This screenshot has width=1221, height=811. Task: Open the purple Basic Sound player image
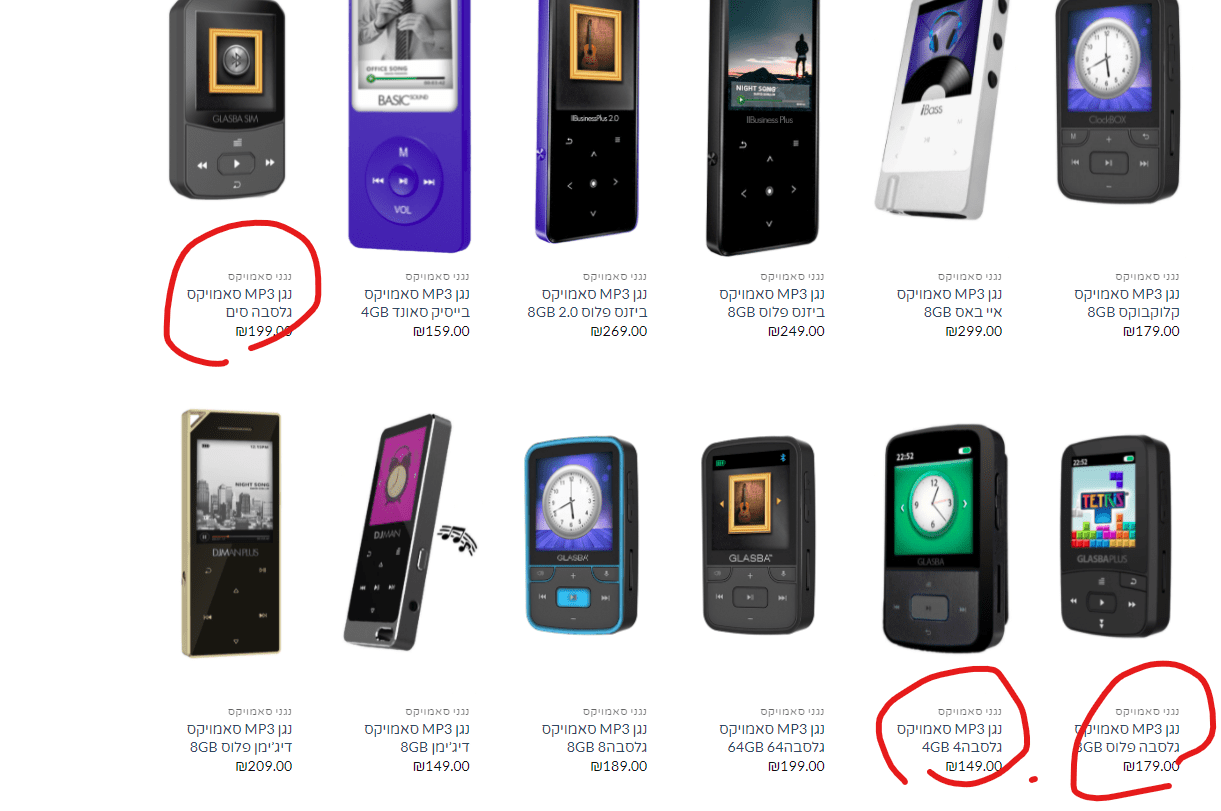pyautogui.click(x=408, y=125)
